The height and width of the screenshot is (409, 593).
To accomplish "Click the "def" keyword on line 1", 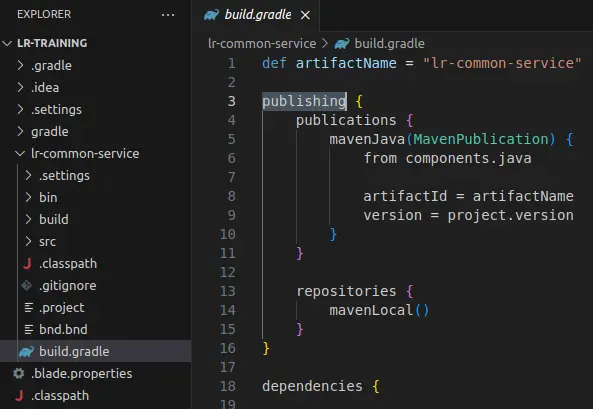I will pyautogui.click(x=275, y=63).
